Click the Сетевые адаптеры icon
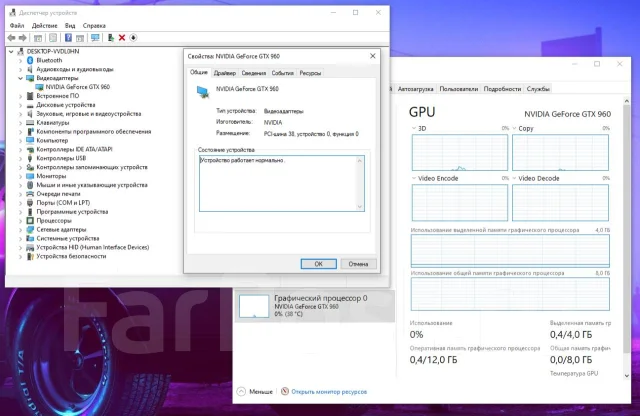The image size is (640, 416). point(30,229)
